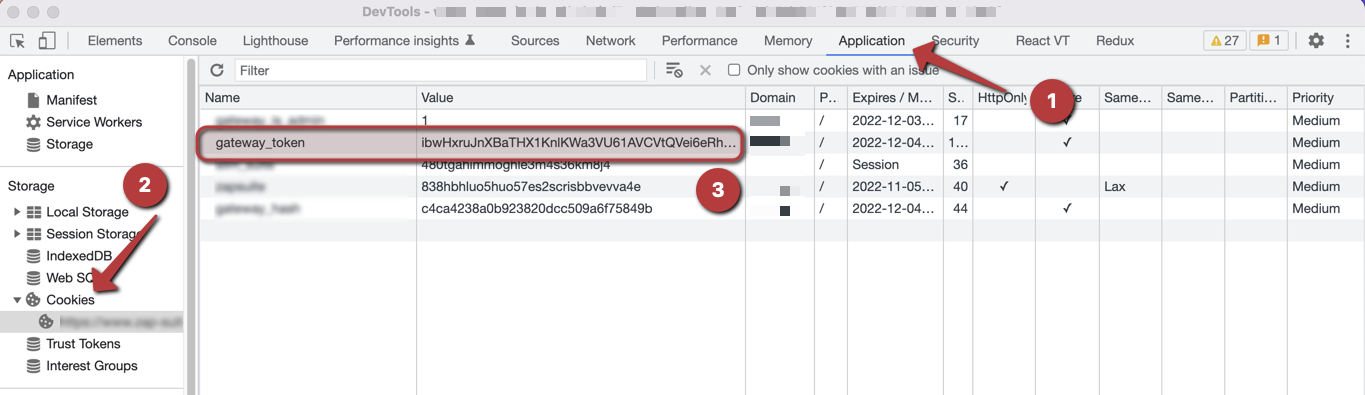Click the Session expiry cell
The width and height of the screenshot is (1365, 395).
point(894,165)
